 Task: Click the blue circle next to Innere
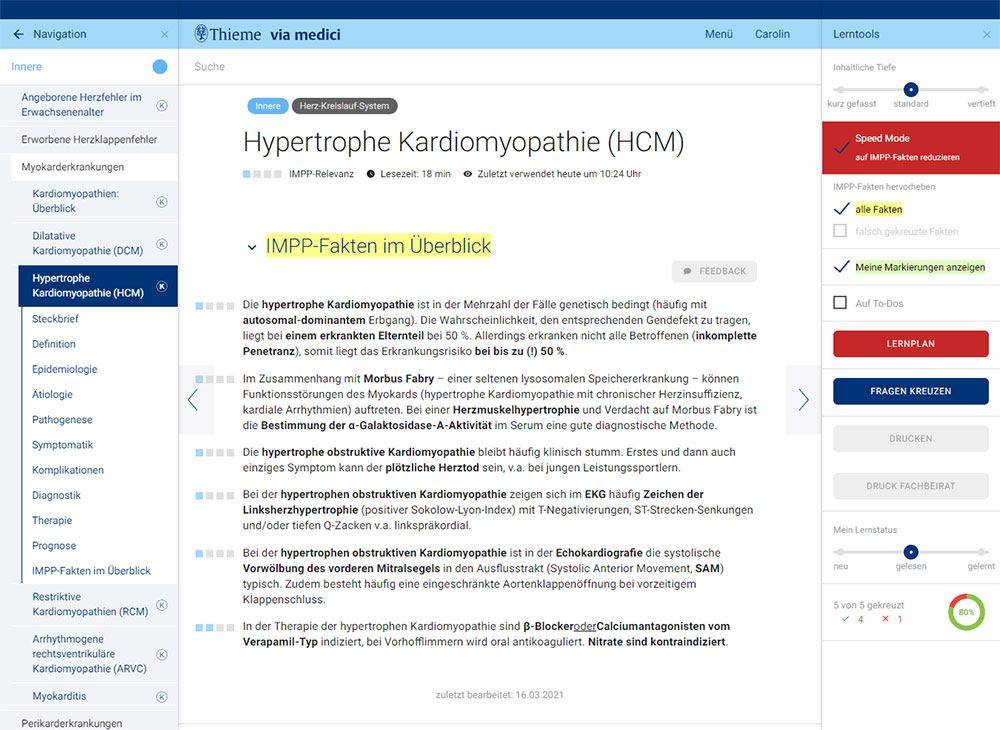(x=160, y=66)
